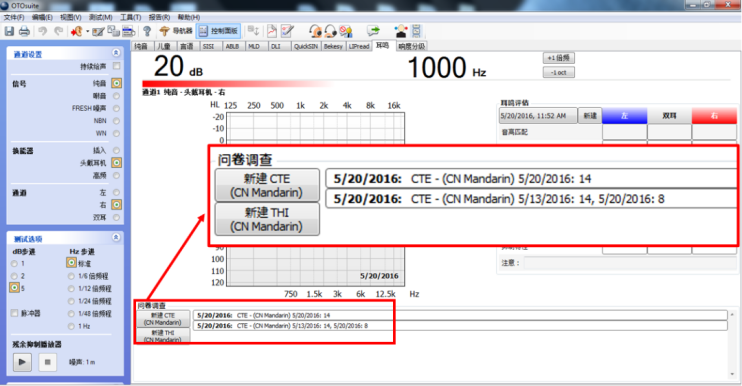Click the Save disk icon in toolbar
The height and width of the screenshot is (386, 742).
pyautogui.click(x=9, y=32)
